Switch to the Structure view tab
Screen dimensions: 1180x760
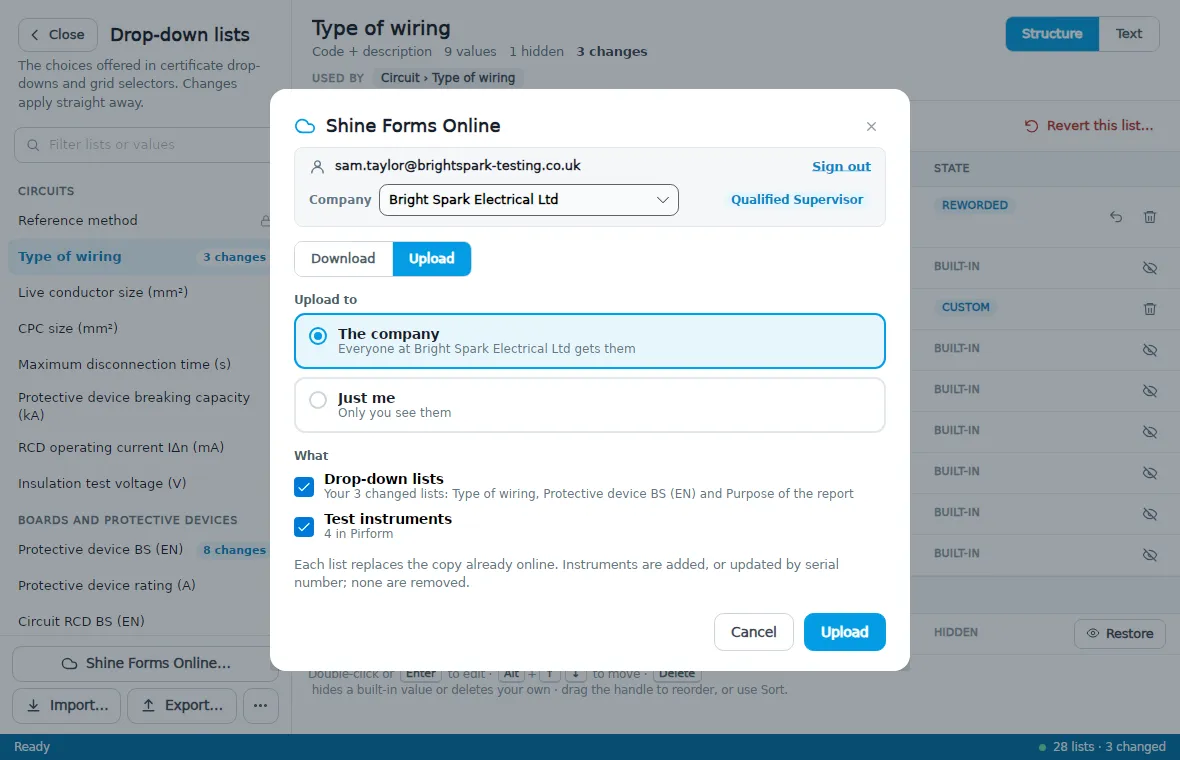tap(1051, 34)
